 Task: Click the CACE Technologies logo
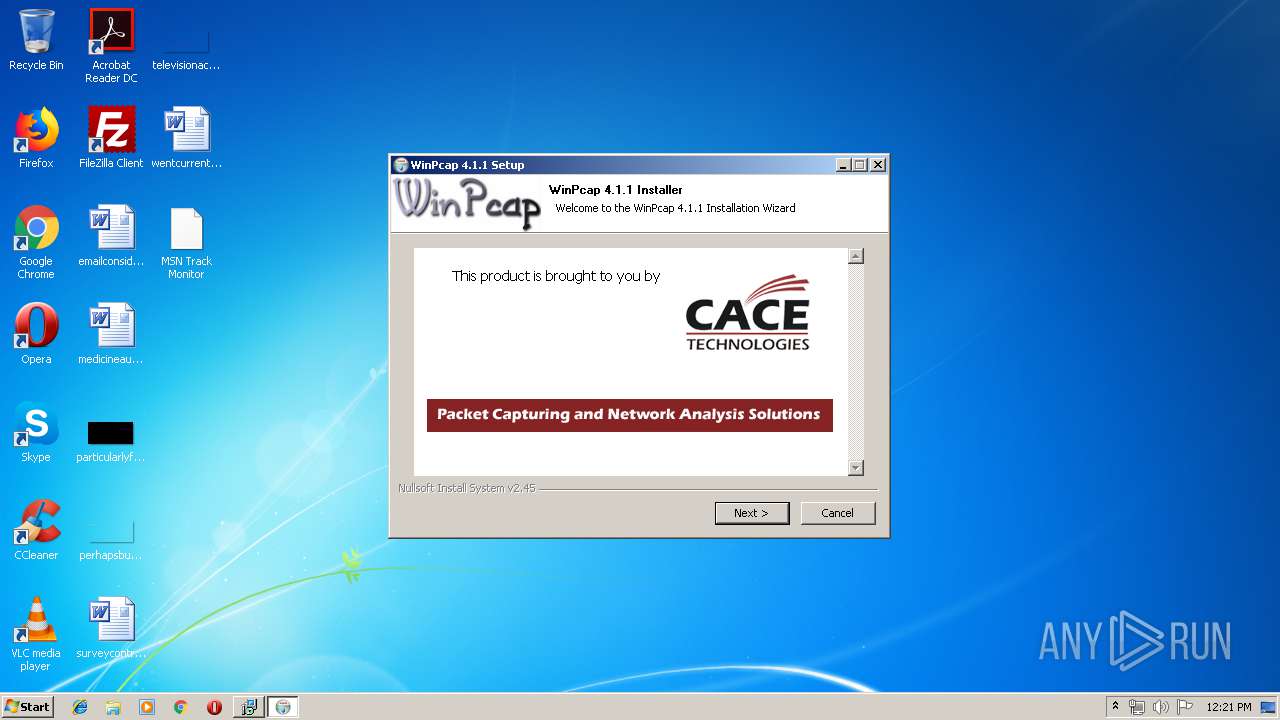pyautogui.click(x=747, y=314)
